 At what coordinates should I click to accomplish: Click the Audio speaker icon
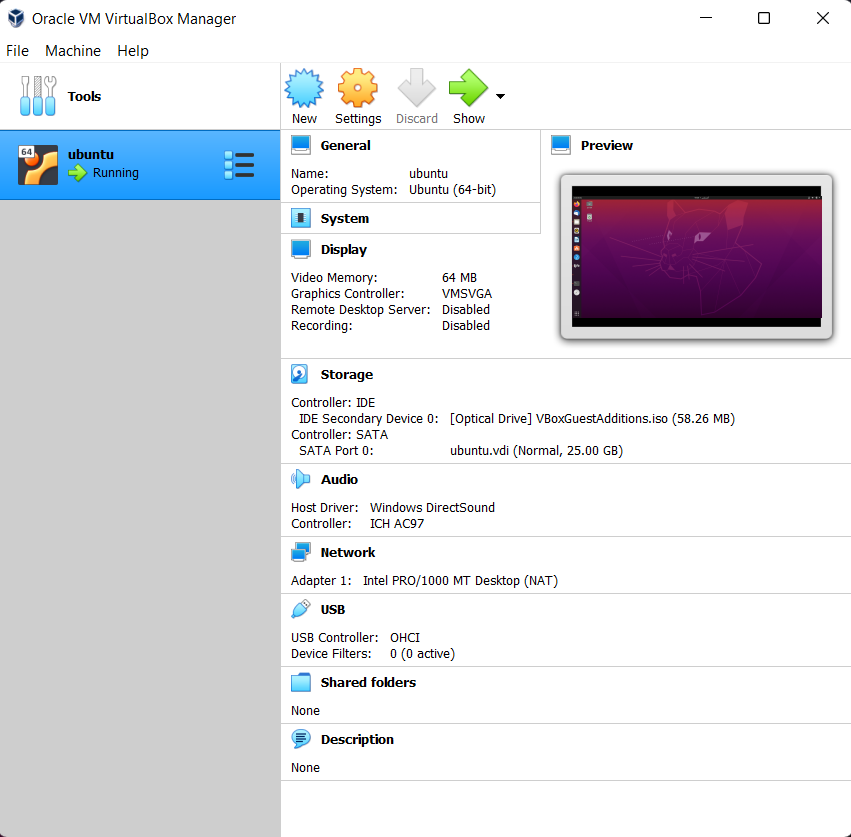coord(300,479)
